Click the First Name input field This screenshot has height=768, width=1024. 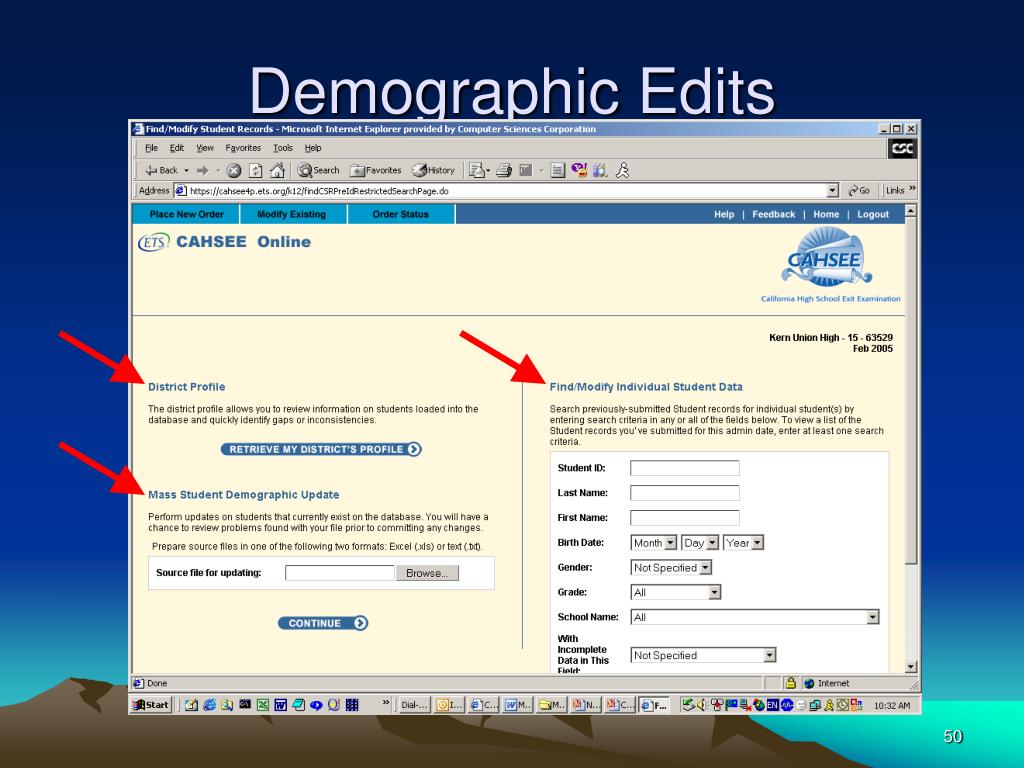point(684,518)
